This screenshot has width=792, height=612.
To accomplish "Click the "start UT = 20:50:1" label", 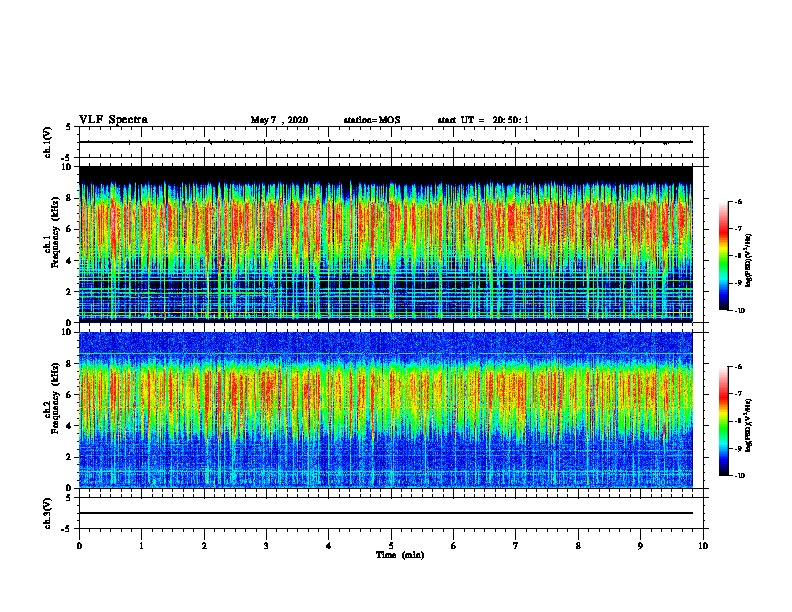I will coord(483,120).
